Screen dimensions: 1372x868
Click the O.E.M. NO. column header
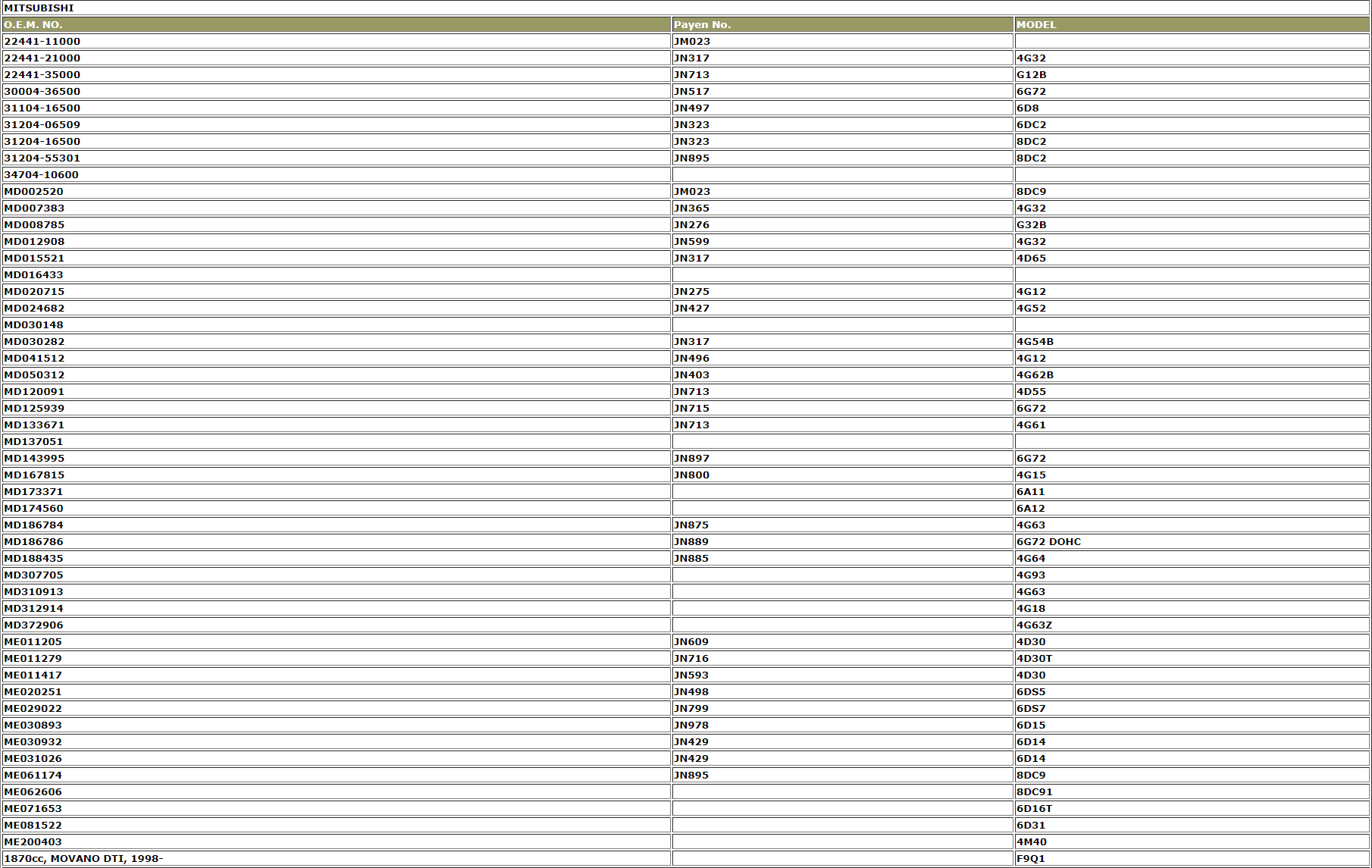click(337, 24)
